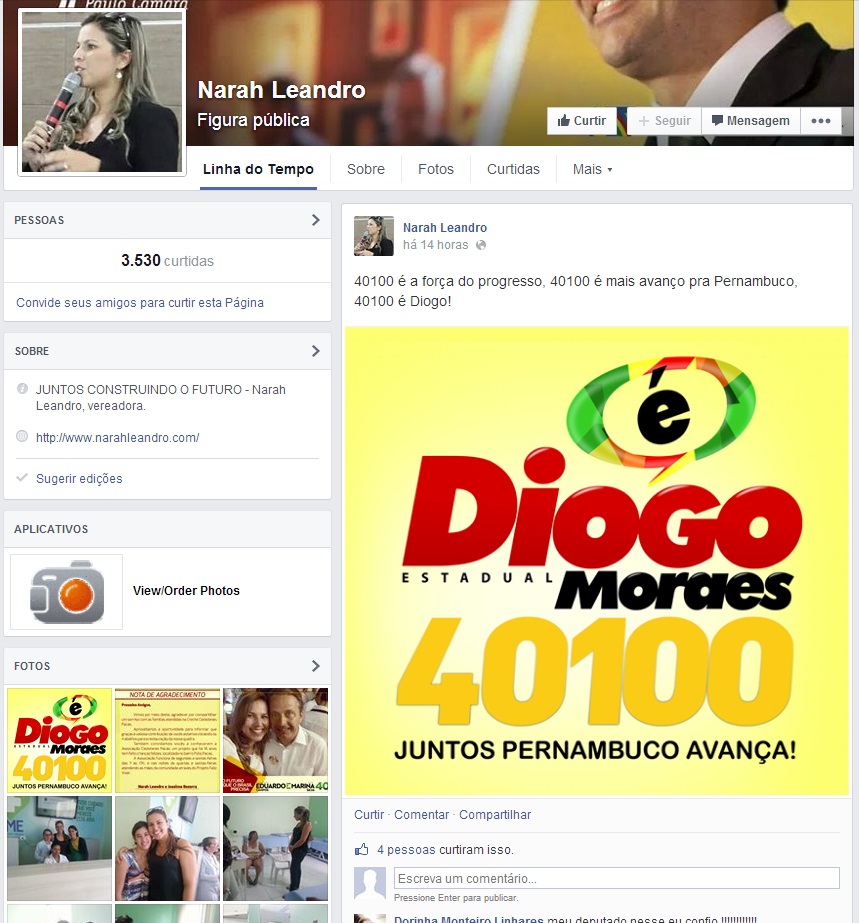Open the post timestamp há 14 horas

tap(435, 245)
